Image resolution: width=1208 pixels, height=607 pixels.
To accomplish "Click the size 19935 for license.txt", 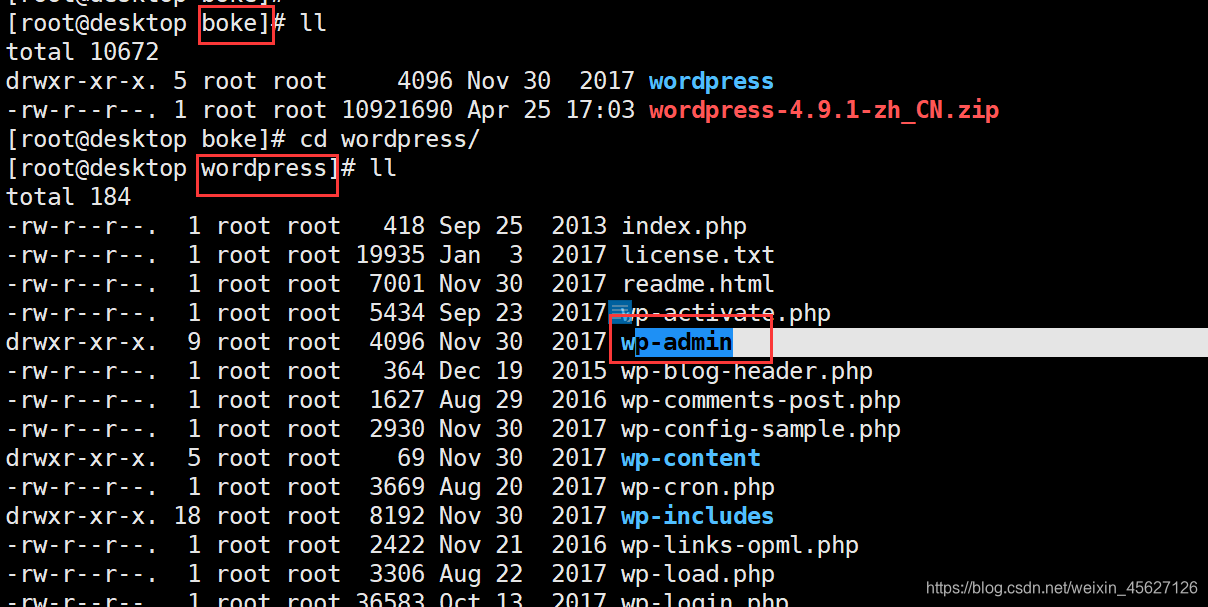I will click(x=390, y=255).
